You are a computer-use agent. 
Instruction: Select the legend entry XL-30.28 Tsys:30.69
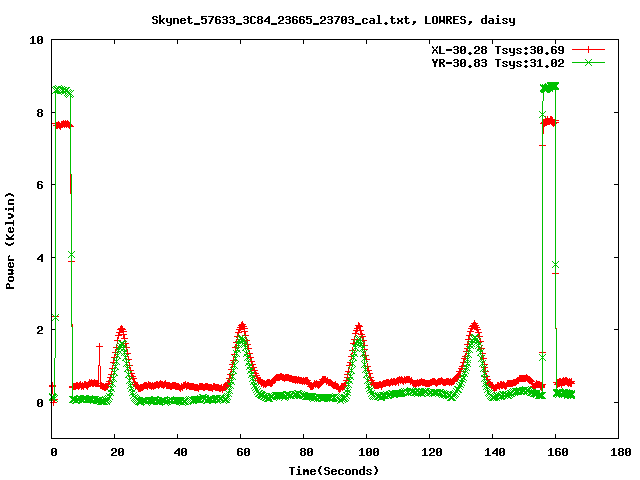click(x=498, y=50)
